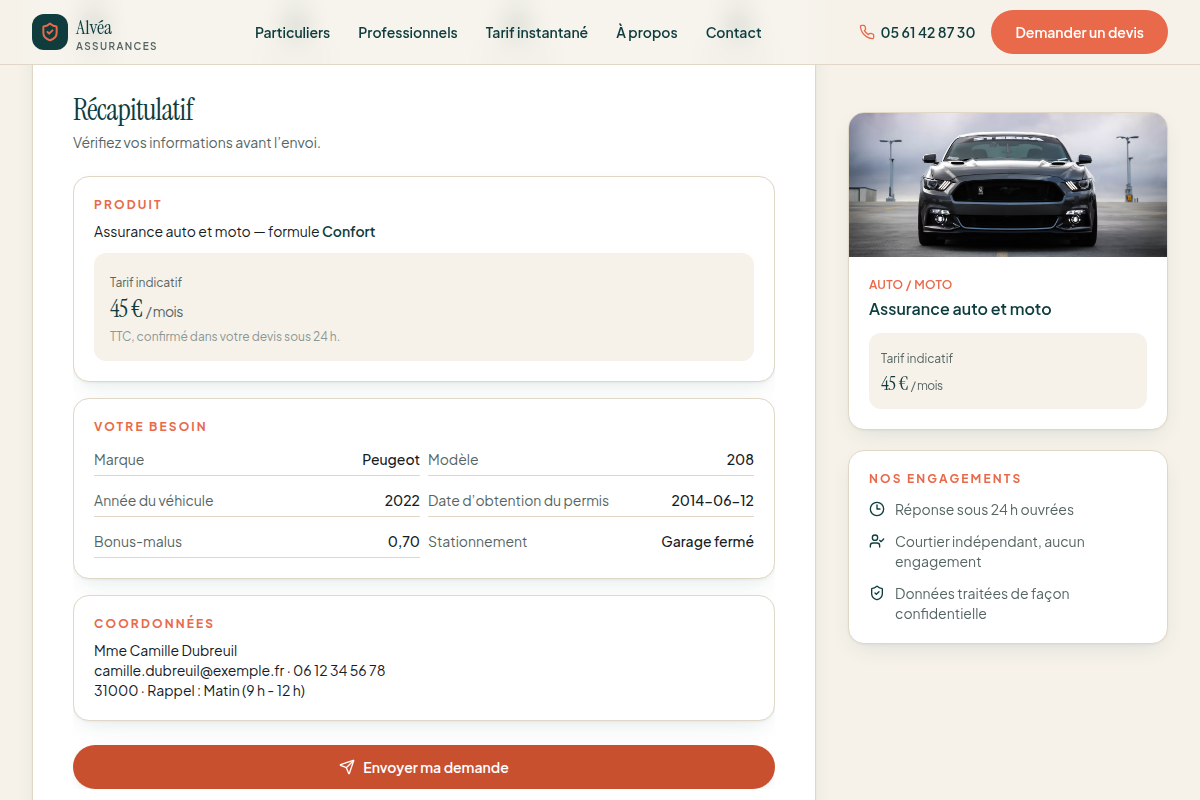Click the Modèle label
This screenshot has height=800, width=1200.
point(453,460)
